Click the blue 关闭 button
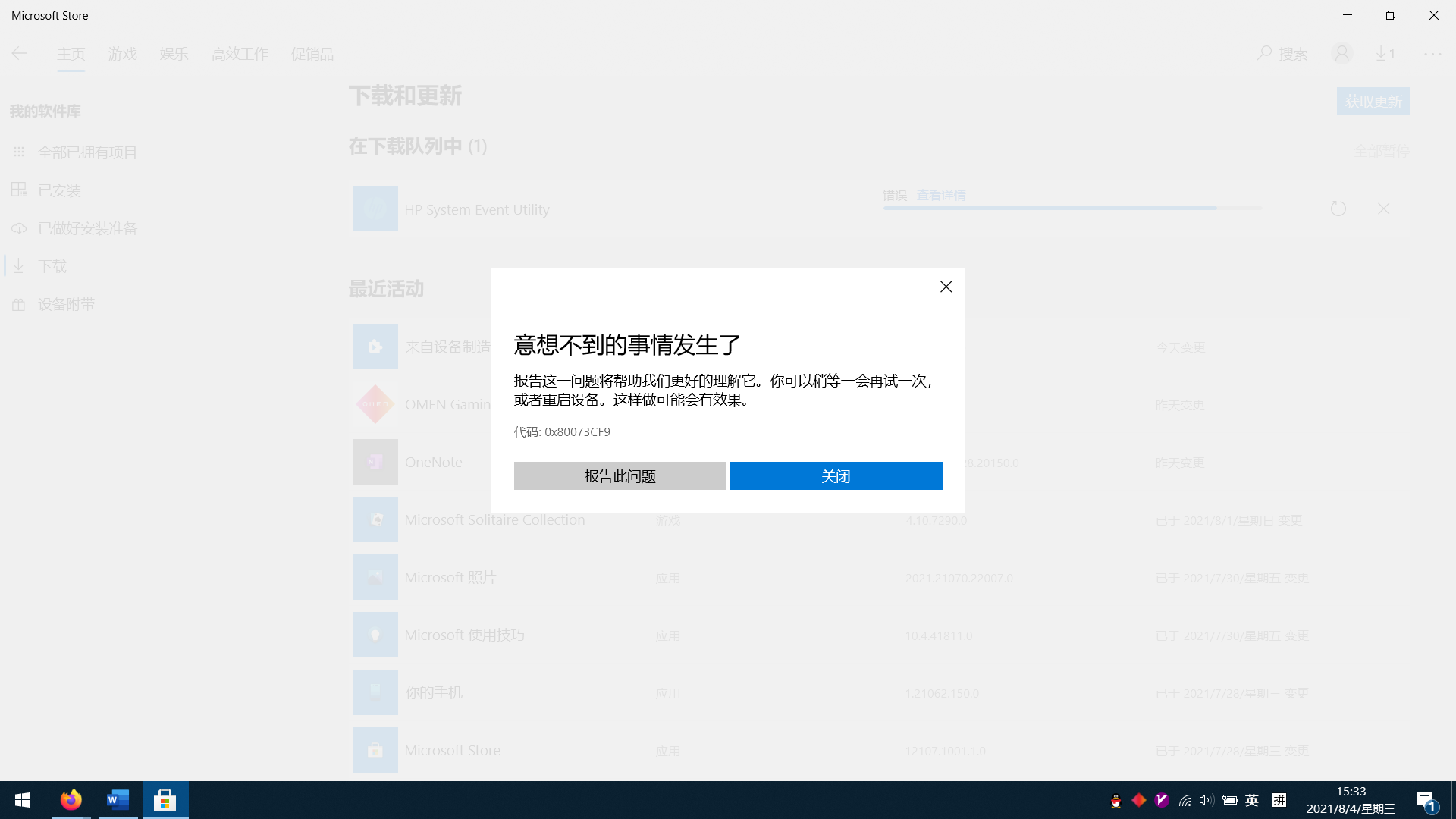This screenshot has width=1456, height=819. click(x=836, y=476)
